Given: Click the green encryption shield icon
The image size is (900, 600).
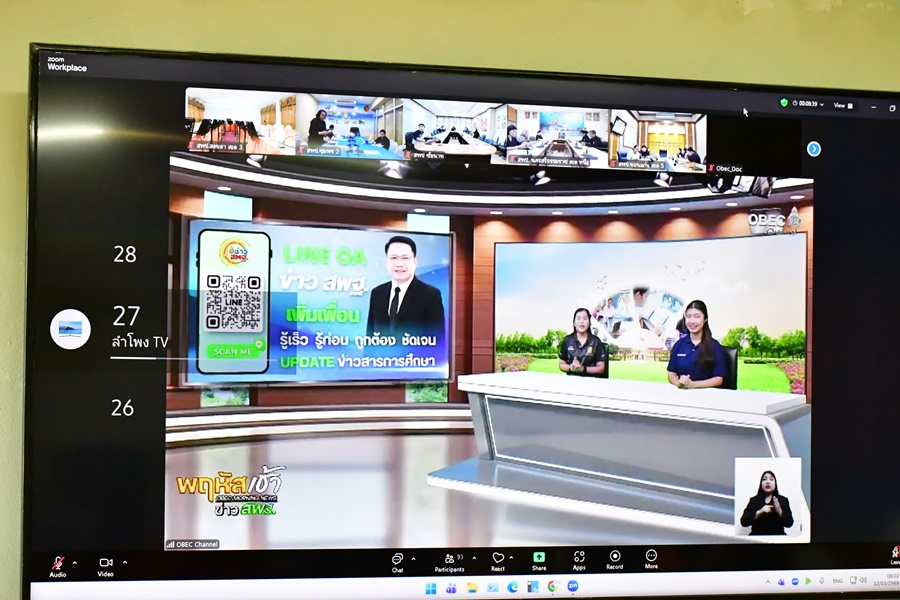Looking at the screenshot, I should tap(784, 103).
